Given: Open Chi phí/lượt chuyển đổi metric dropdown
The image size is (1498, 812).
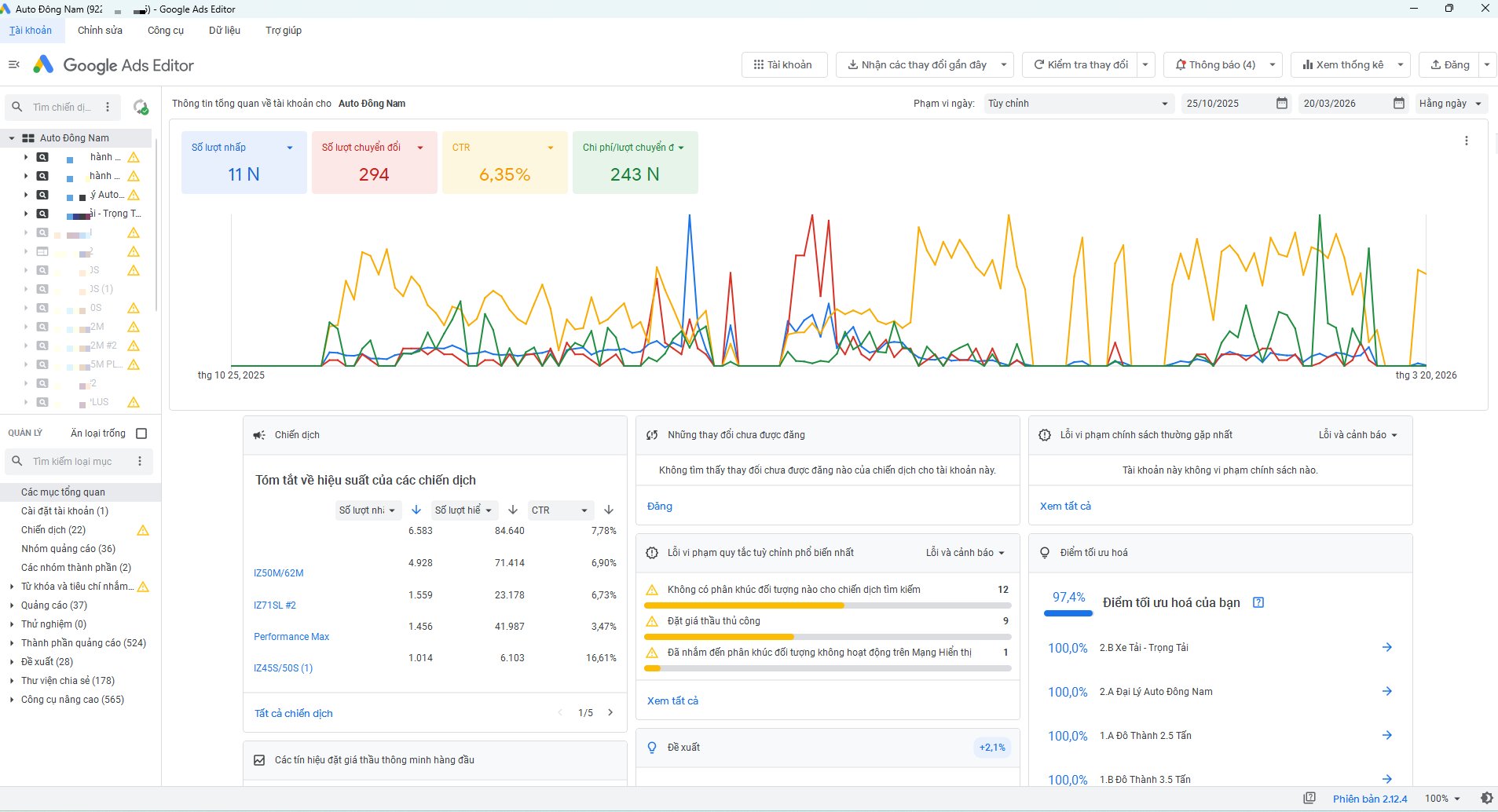Looking at the screenshot, I should tap(681, 148).
